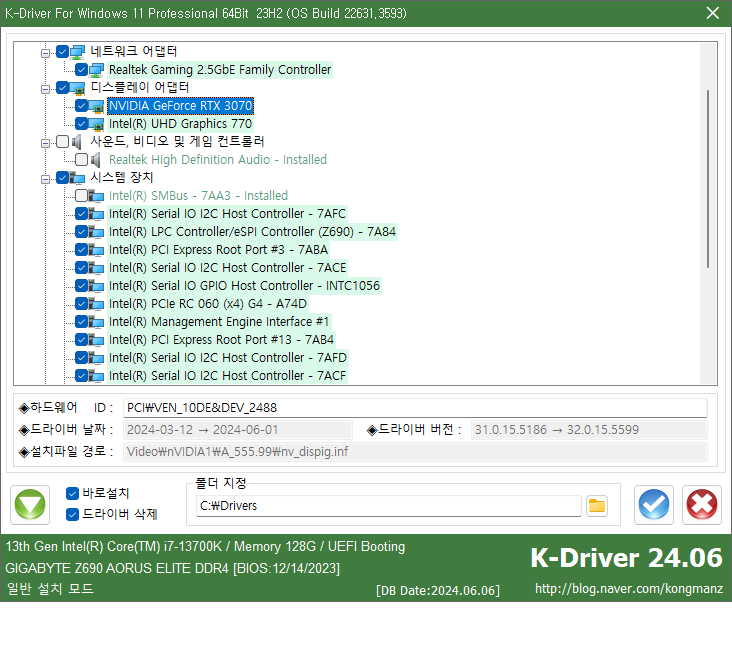
Task: Collapse the 네트워크 어댑터 tree node
Action: pos(45,53)
